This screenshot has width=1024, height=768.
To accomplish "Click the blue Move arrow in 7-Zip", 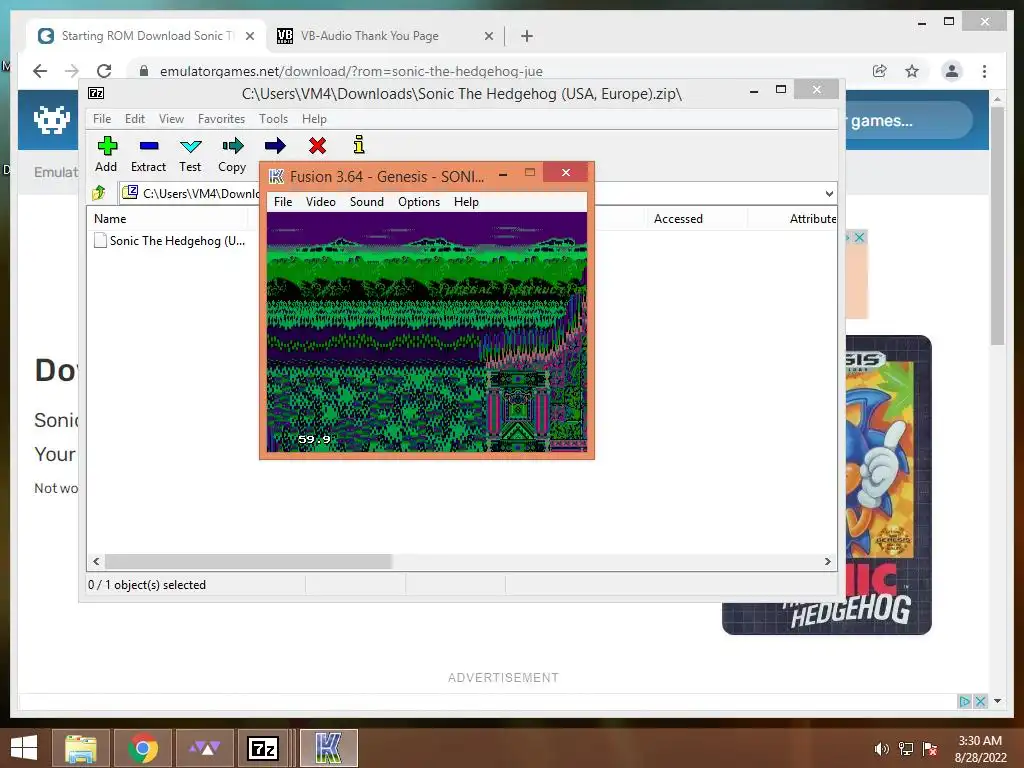I will tap(275, 146).
